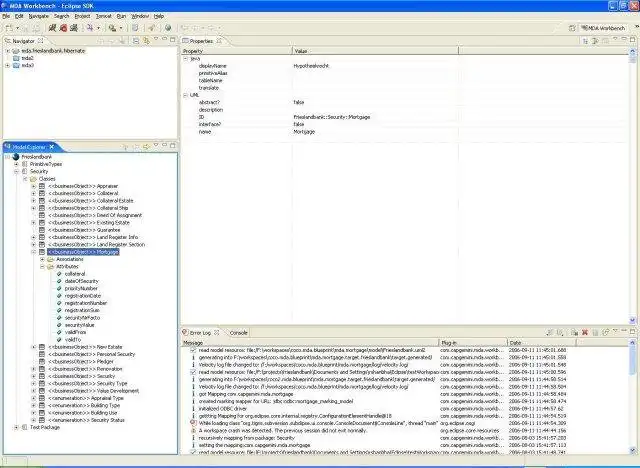640x468 pixels.
Task: Open the Navigate menu
Action: click(x=39, y=16)
